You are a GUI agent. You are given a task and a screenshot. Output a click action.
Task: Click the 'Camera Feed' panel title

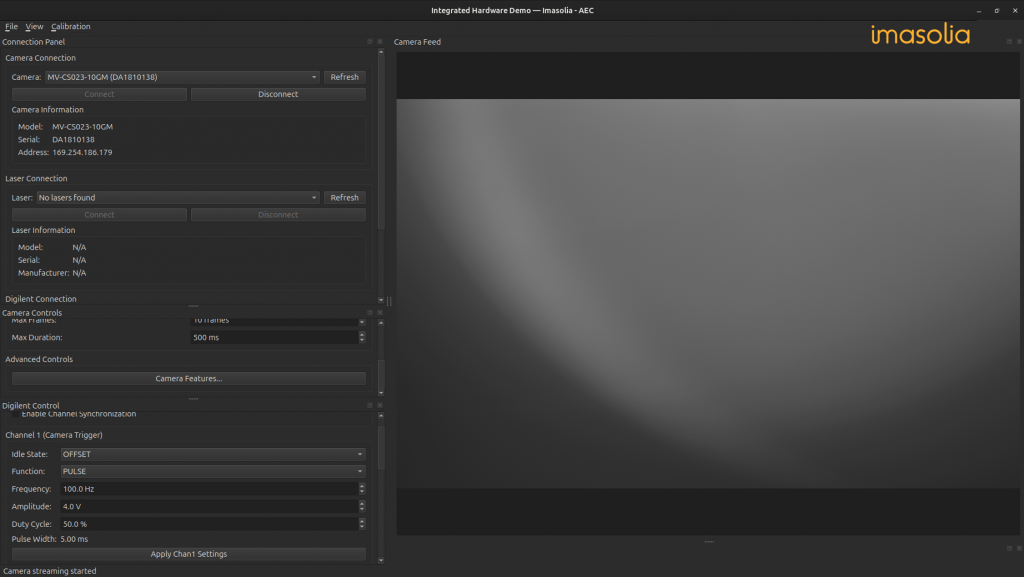pyautogui.click(x=417, y=42)
